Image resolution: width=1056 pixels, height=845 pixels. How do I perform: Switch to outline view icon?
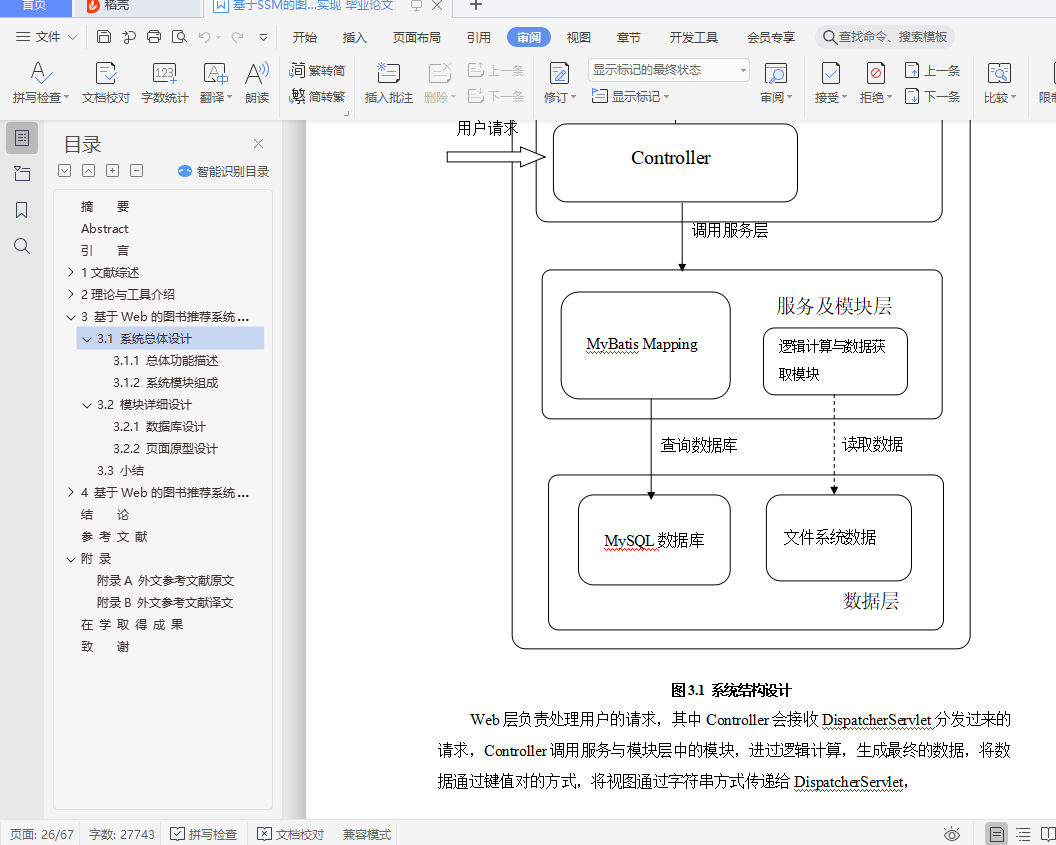coord(1023,834)
